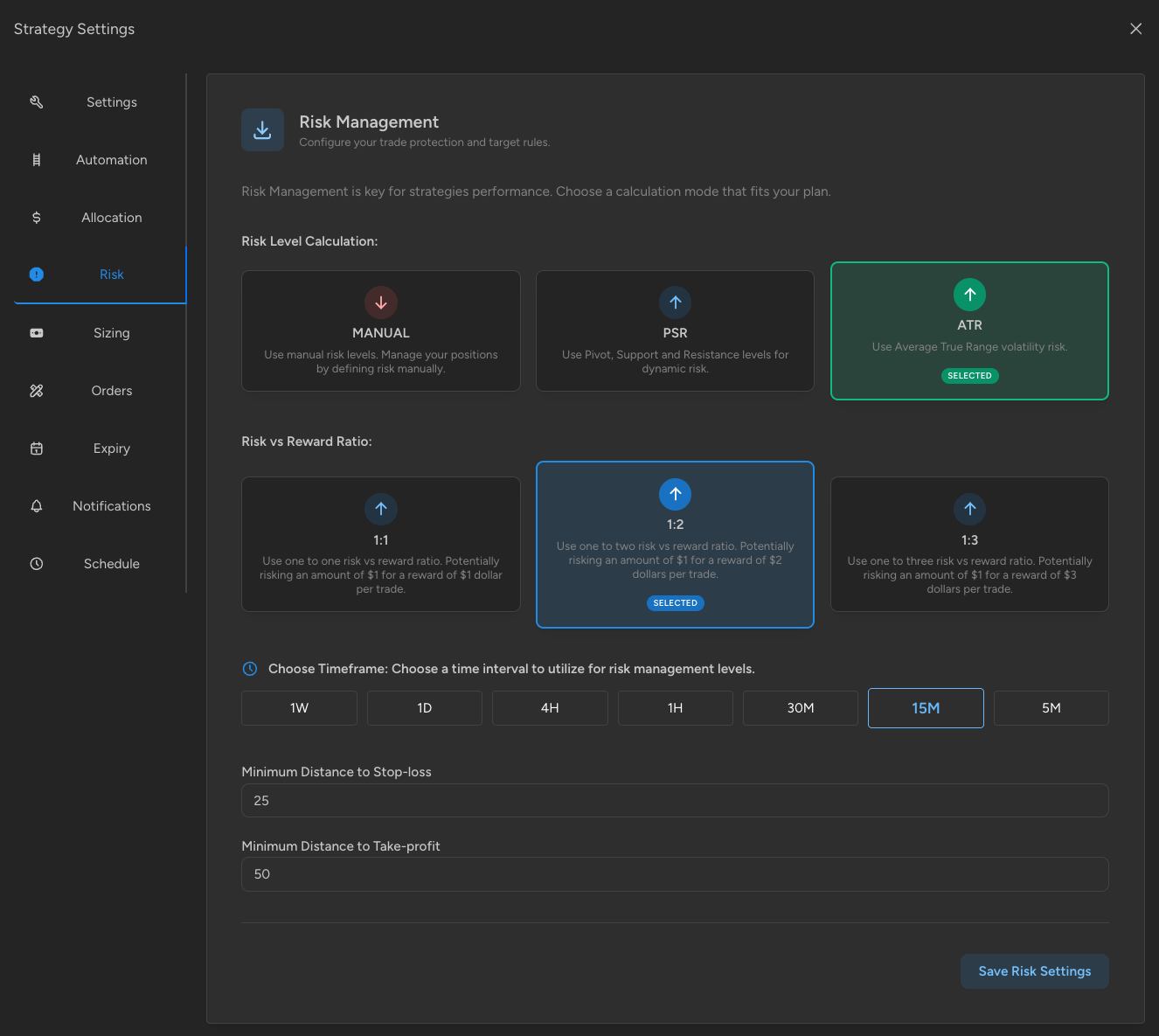The height and width of the screenshot is (1036, 1159).
Task: Click the 'Strategy Settings' title text
Action: click(x=74, y=29)
